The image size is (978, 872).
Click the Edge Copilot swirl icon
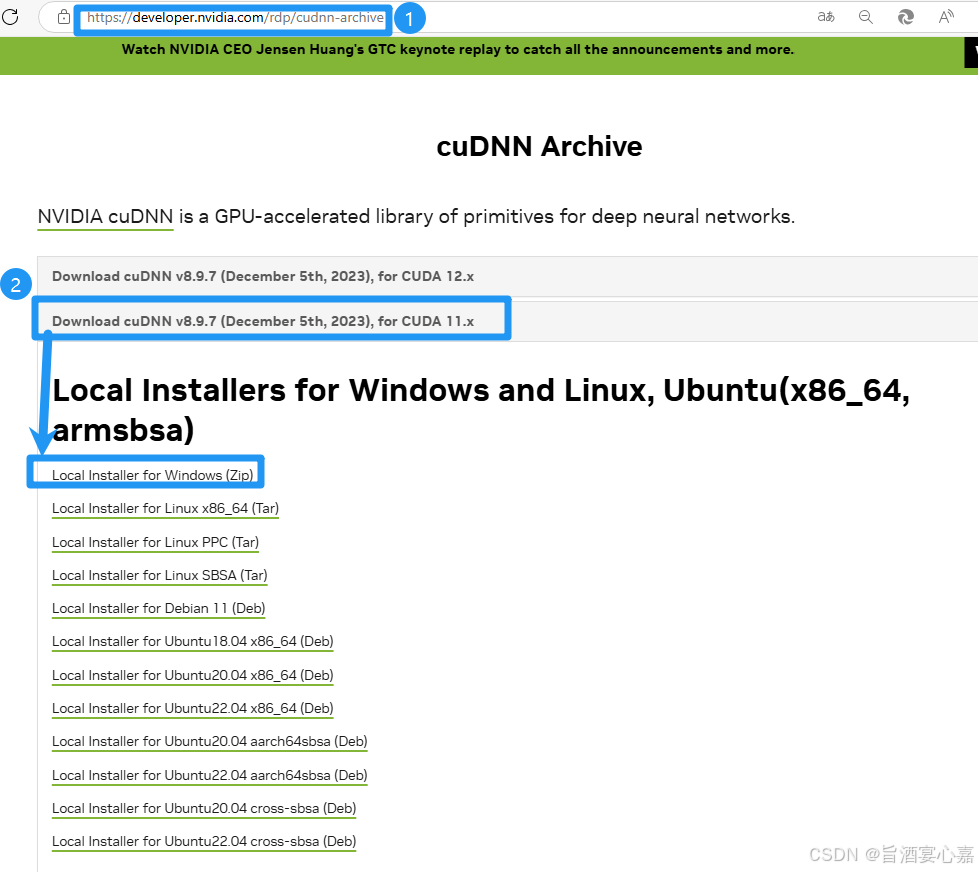click(906, 17)
